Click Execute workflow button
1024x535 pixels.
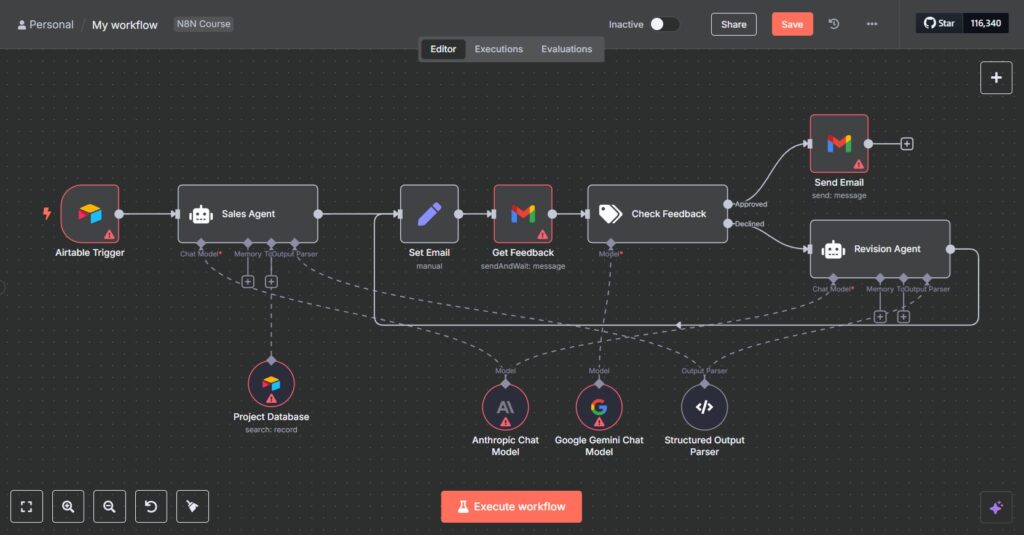(x=511, y=506)
